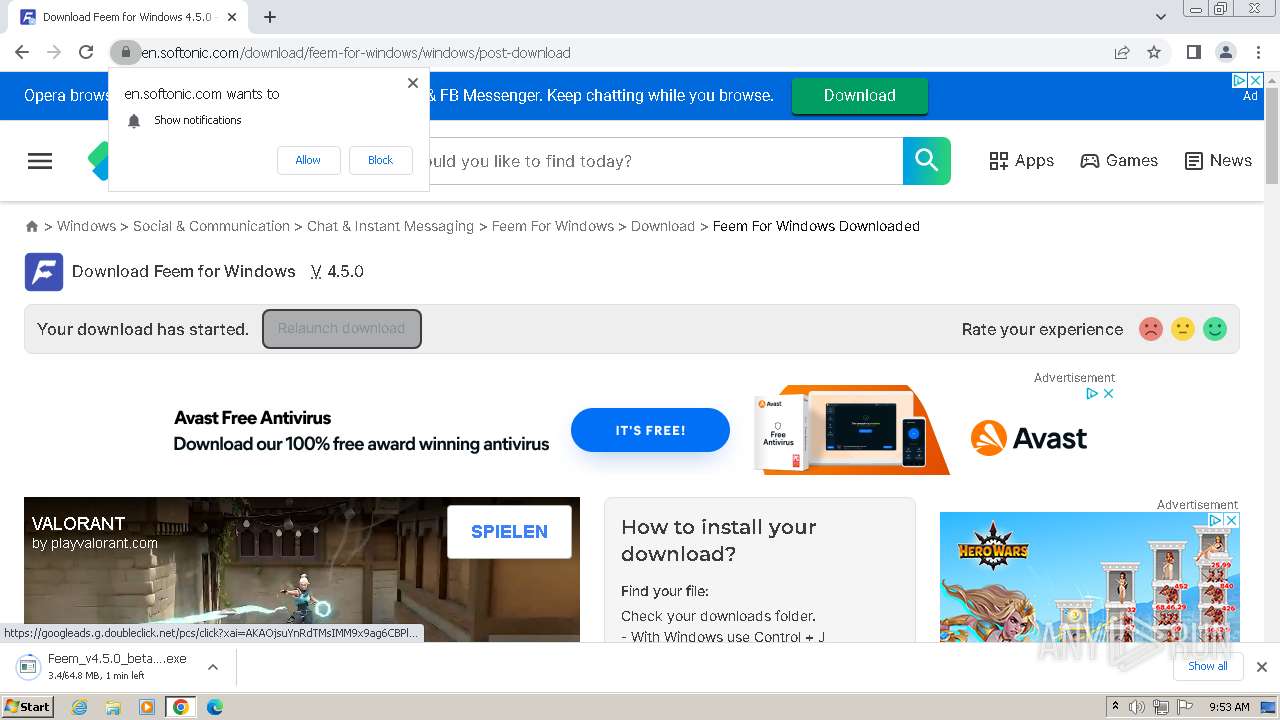Image resolution: width=1280 pixels, height=720 pixels.
Task: Open Social & Communication breadcrumb
Action: coord(211,226)
